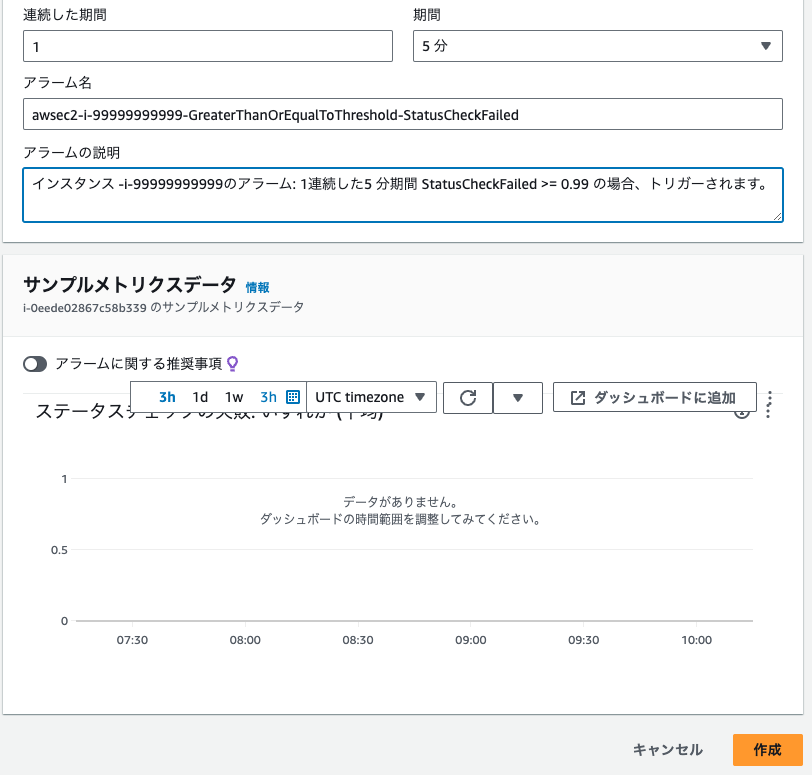Image resolution: width=812 pixels, height=775 pixels.
Task: Open the 期間 dropdown showing 5 分
Action: (x=597, y=45)
